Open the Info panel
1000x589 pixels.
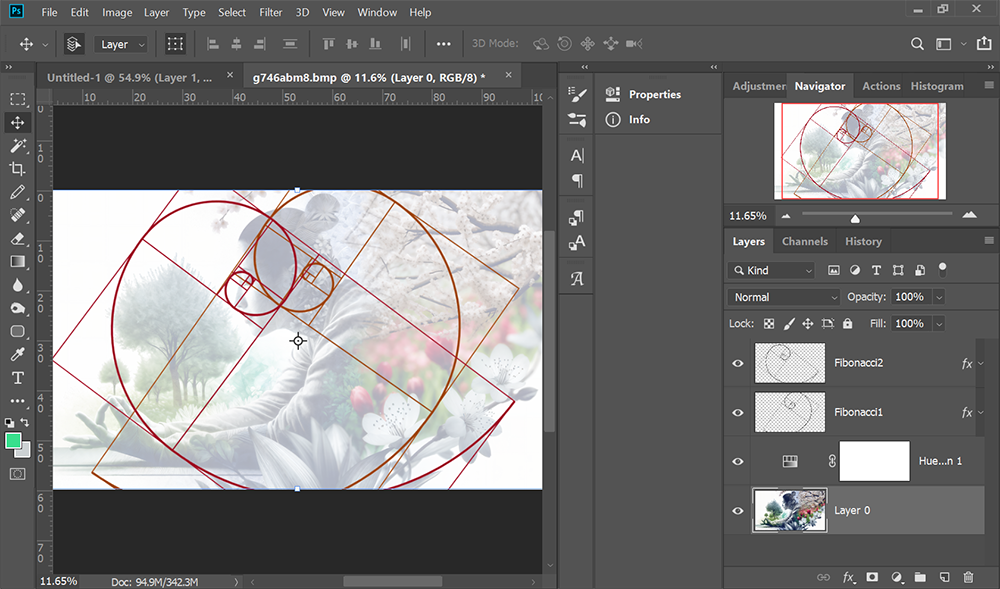[x=640, y=119]
